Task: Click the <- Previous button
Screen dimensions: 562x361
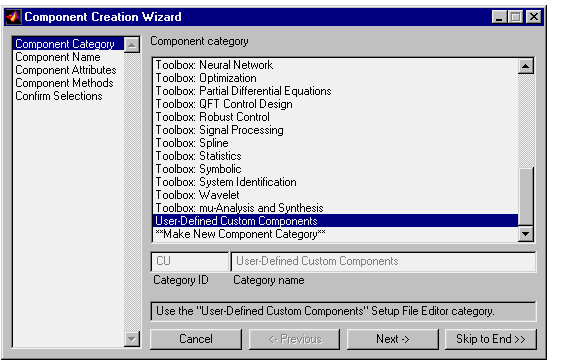Action: click(x=295, y=339)
